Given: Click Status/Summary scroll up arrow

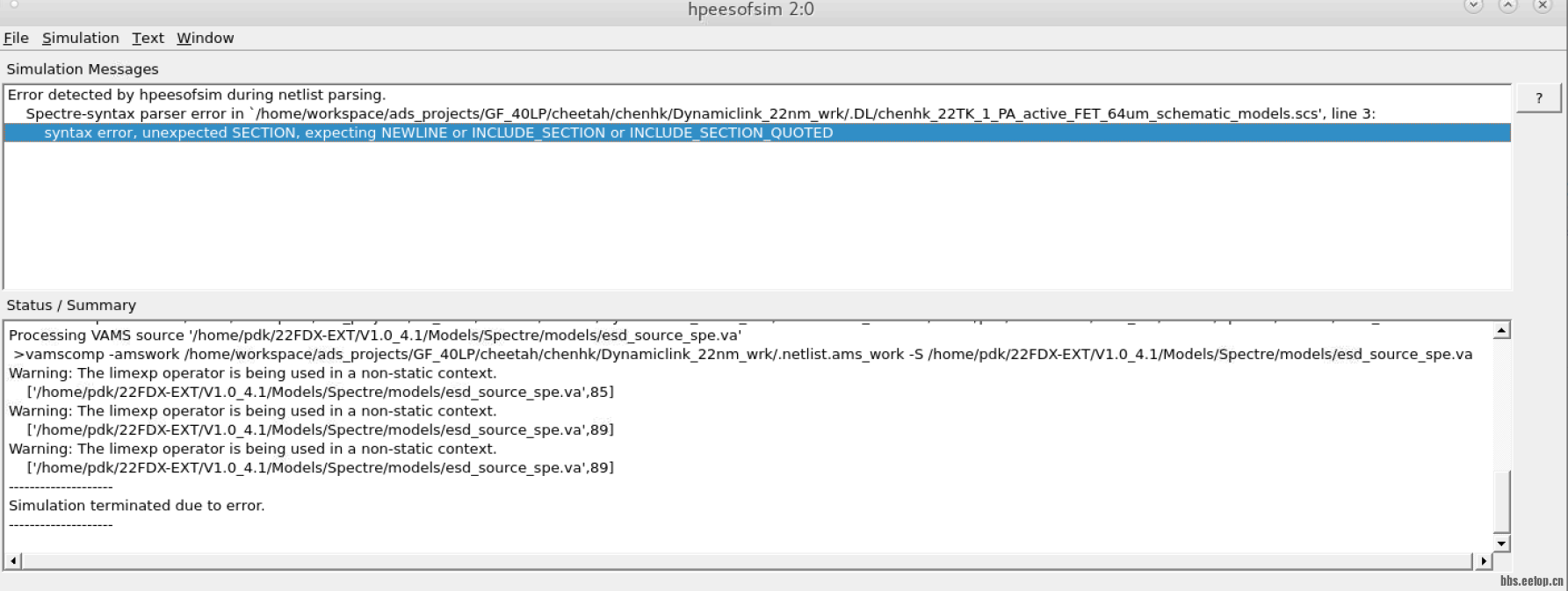Looking at the screenshot, I should pos(1501,331).
